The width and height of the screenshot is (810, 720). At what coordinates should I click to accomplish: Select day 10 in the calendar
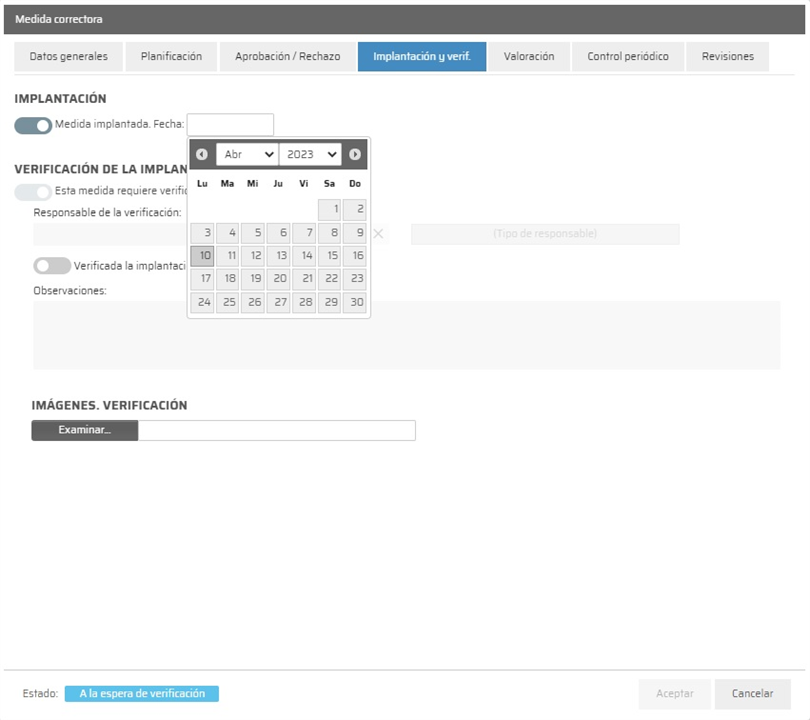(203, 256)
